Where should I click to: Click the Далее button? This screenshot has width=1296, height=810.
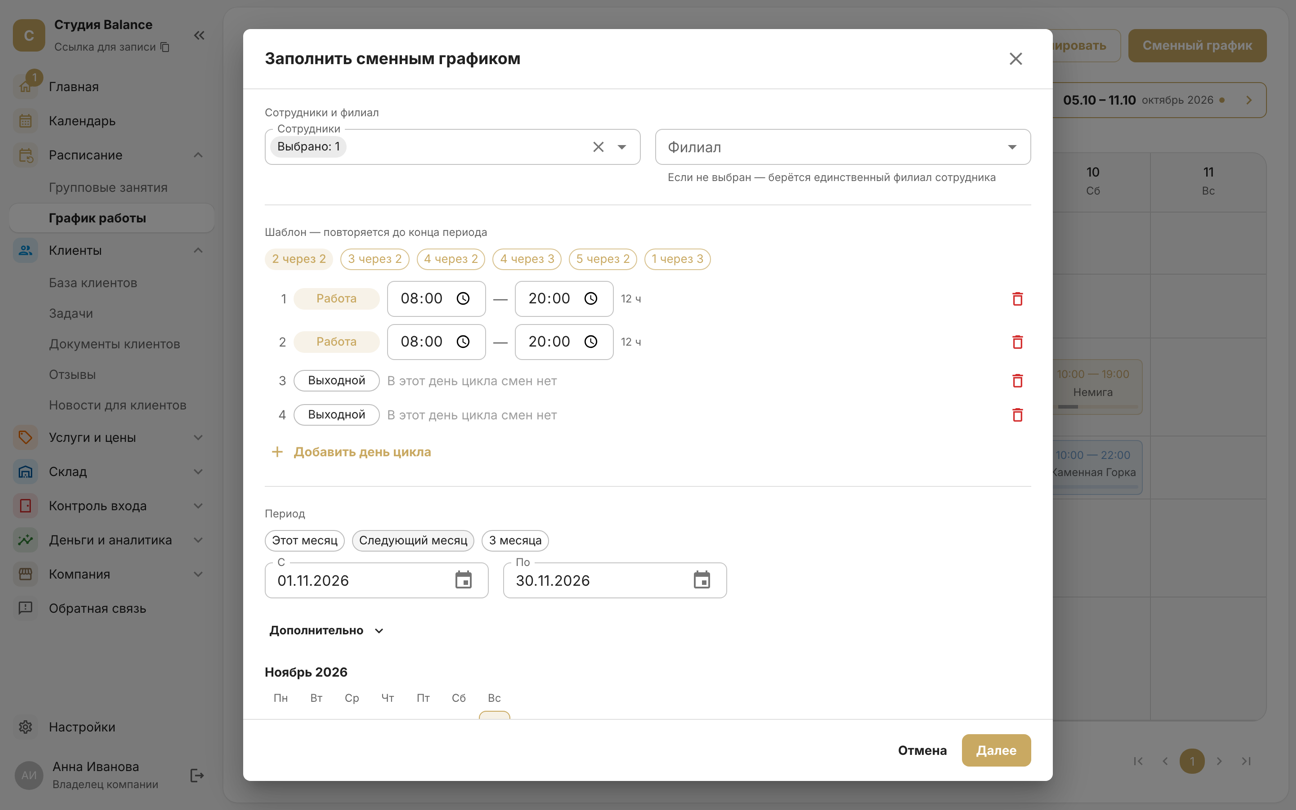click(x=996, y=750)
